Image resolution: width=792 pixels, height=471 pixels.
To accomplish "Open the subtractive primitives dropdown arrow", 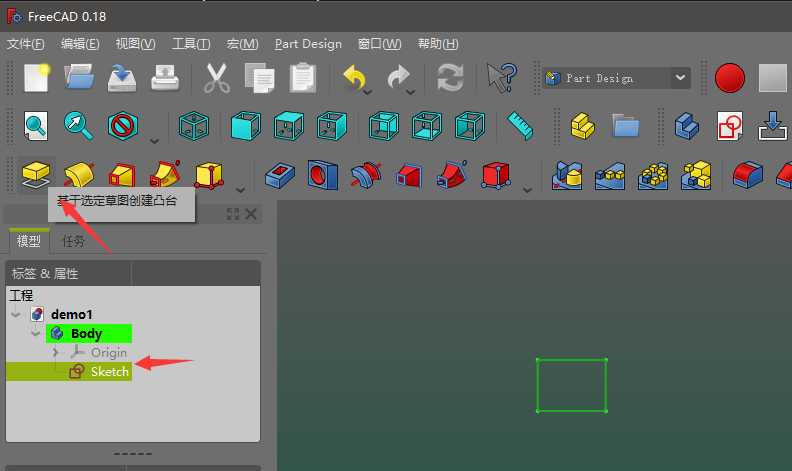I will [x=527, y=190].
